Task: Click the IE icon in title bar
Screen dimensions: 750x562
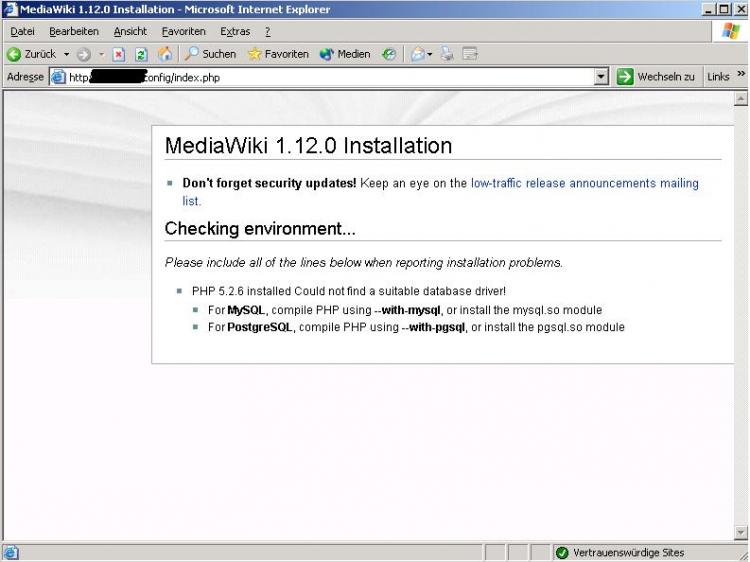Action: coord(10,9)
